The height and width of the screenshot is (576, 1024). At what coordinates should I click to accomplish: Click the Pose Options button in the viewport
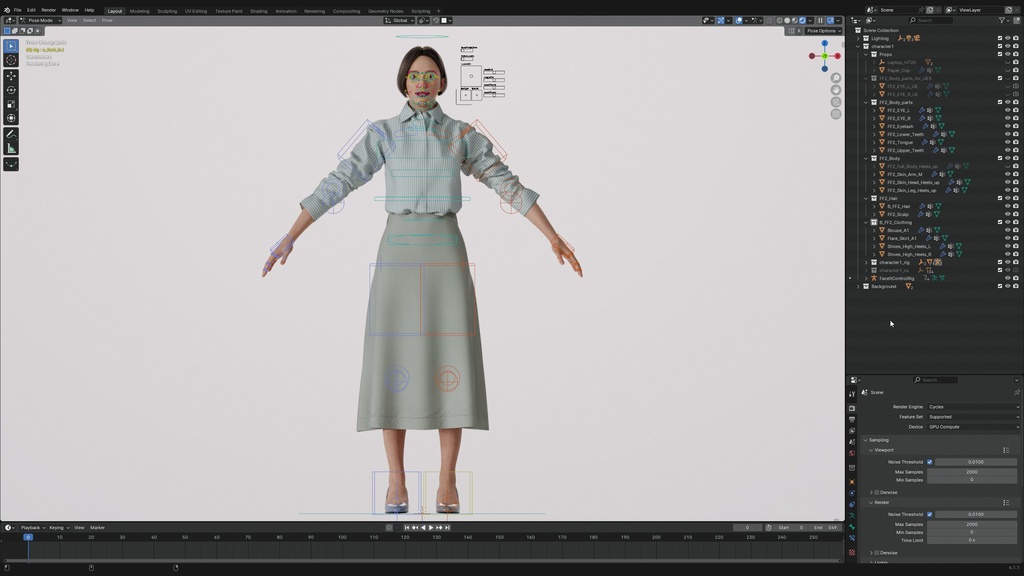pos(820,30)
